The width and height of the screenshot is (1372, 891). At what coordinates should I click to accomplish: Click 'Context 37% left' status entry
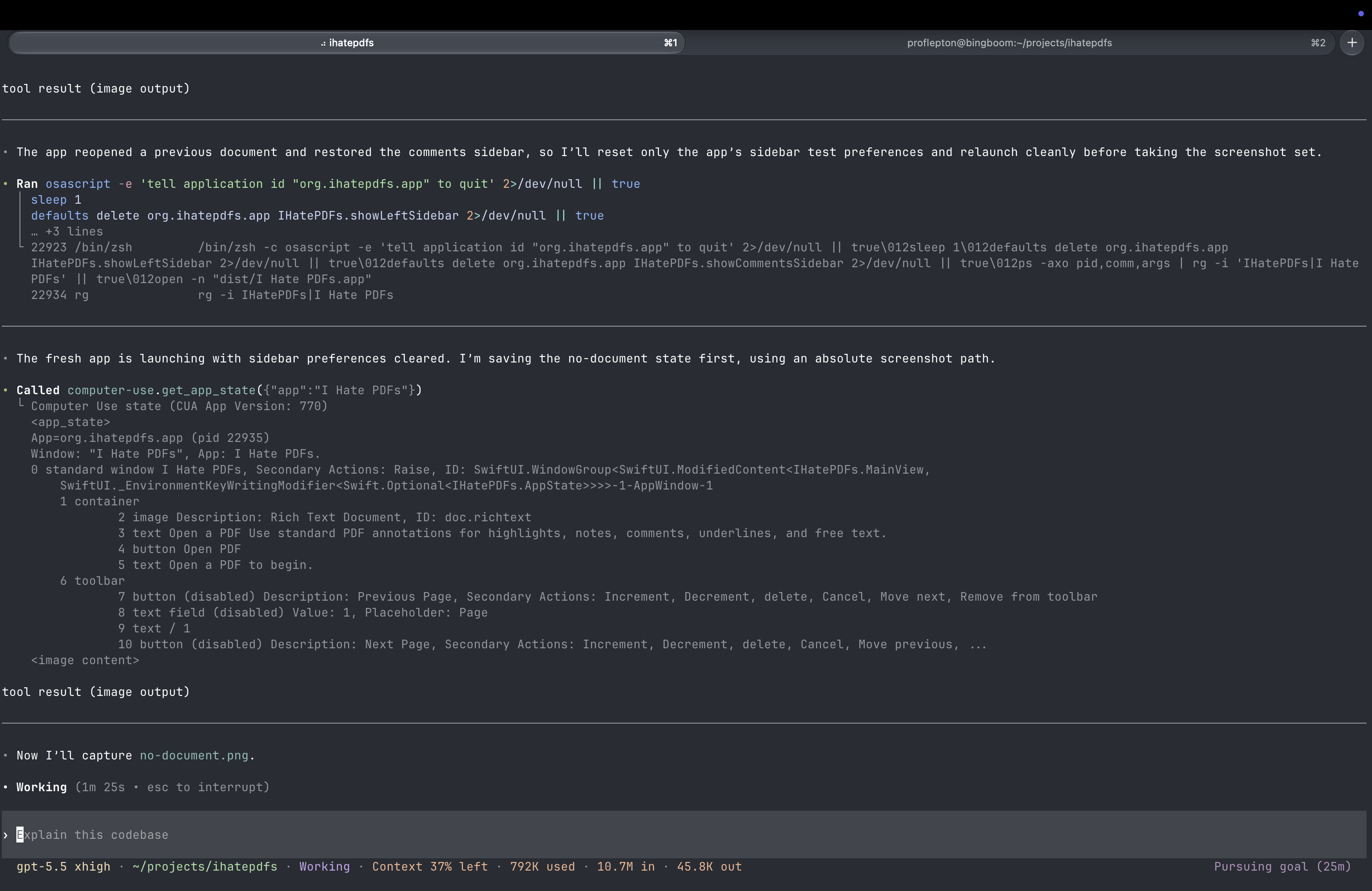pos(430,866)
